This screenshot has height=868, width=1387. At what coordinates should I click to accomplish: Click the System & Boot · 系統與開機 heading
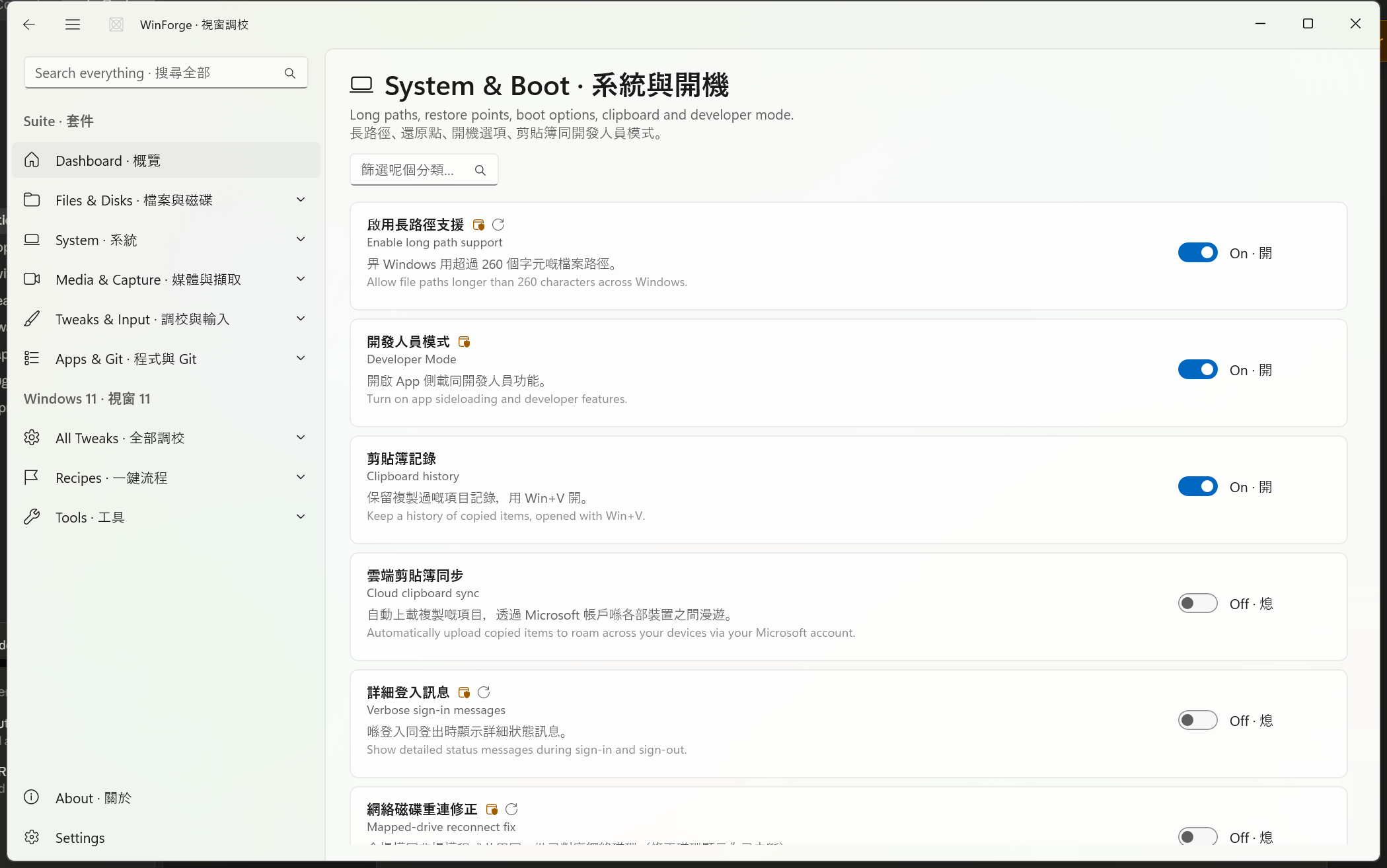(556, 85)
